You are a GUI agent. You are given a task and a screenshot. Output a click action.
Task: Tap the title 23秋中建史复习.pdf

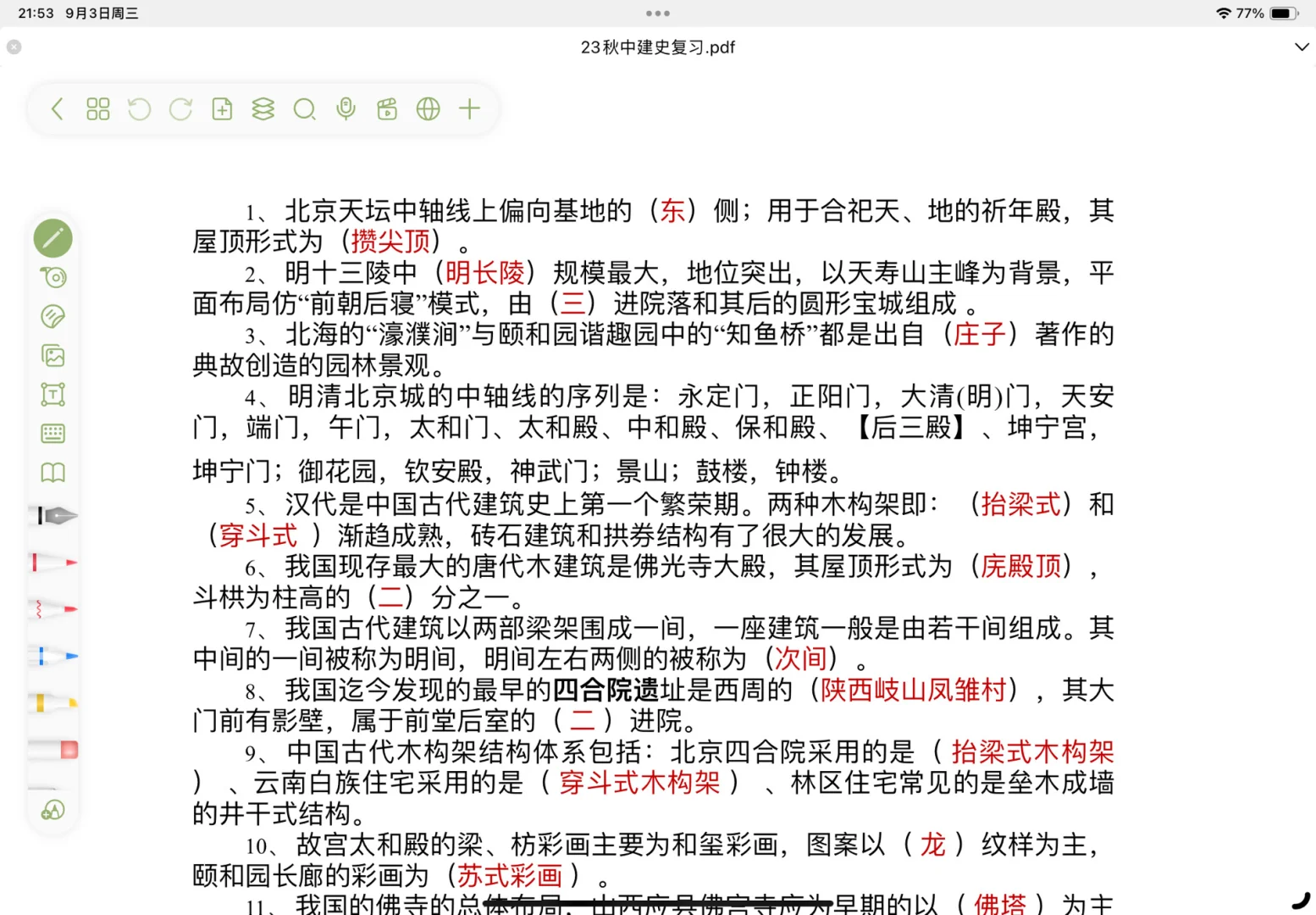click(657, 47)
